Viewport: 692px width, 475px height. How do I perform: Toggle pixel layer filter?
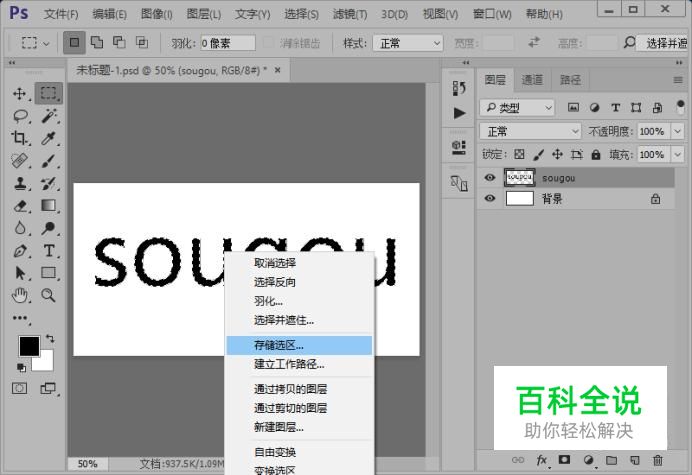click(x=573, y=107)
